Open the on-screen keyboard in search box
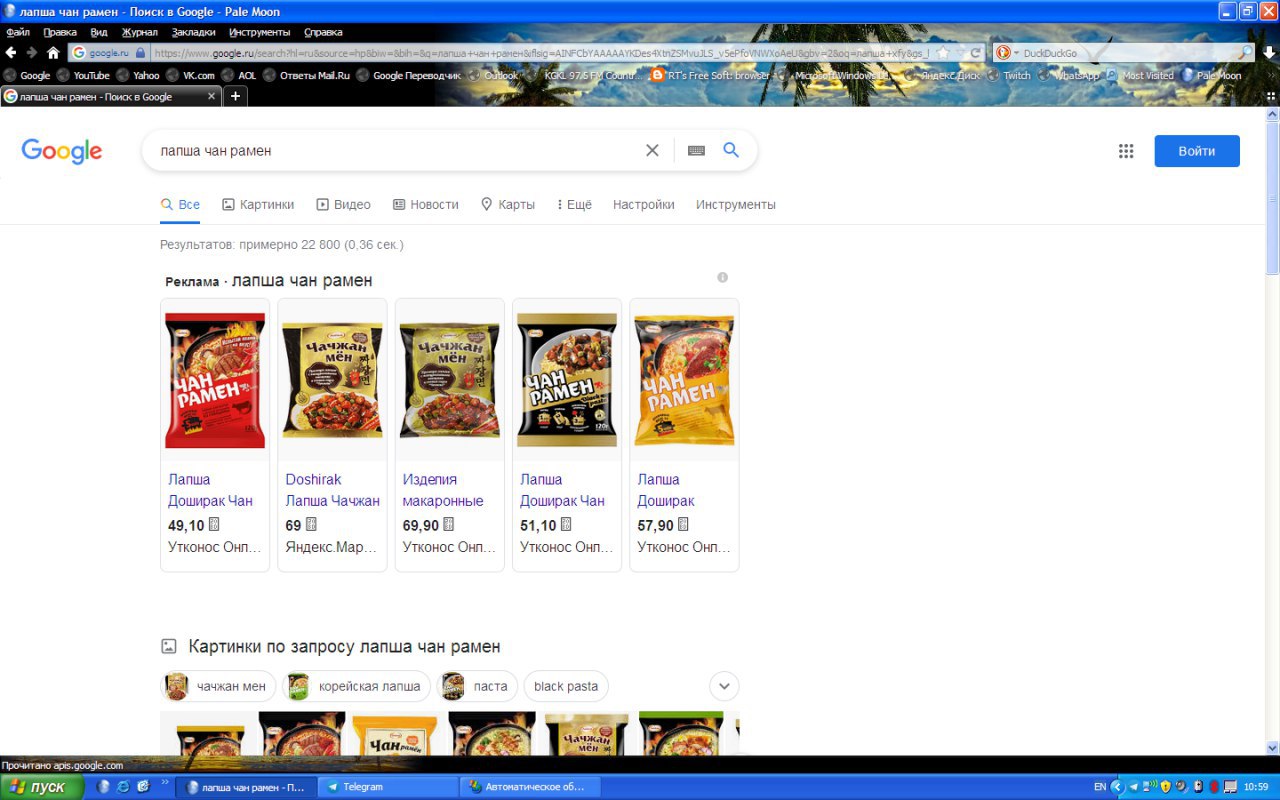This screenshot has width=1280, height=800. (696, 150)
